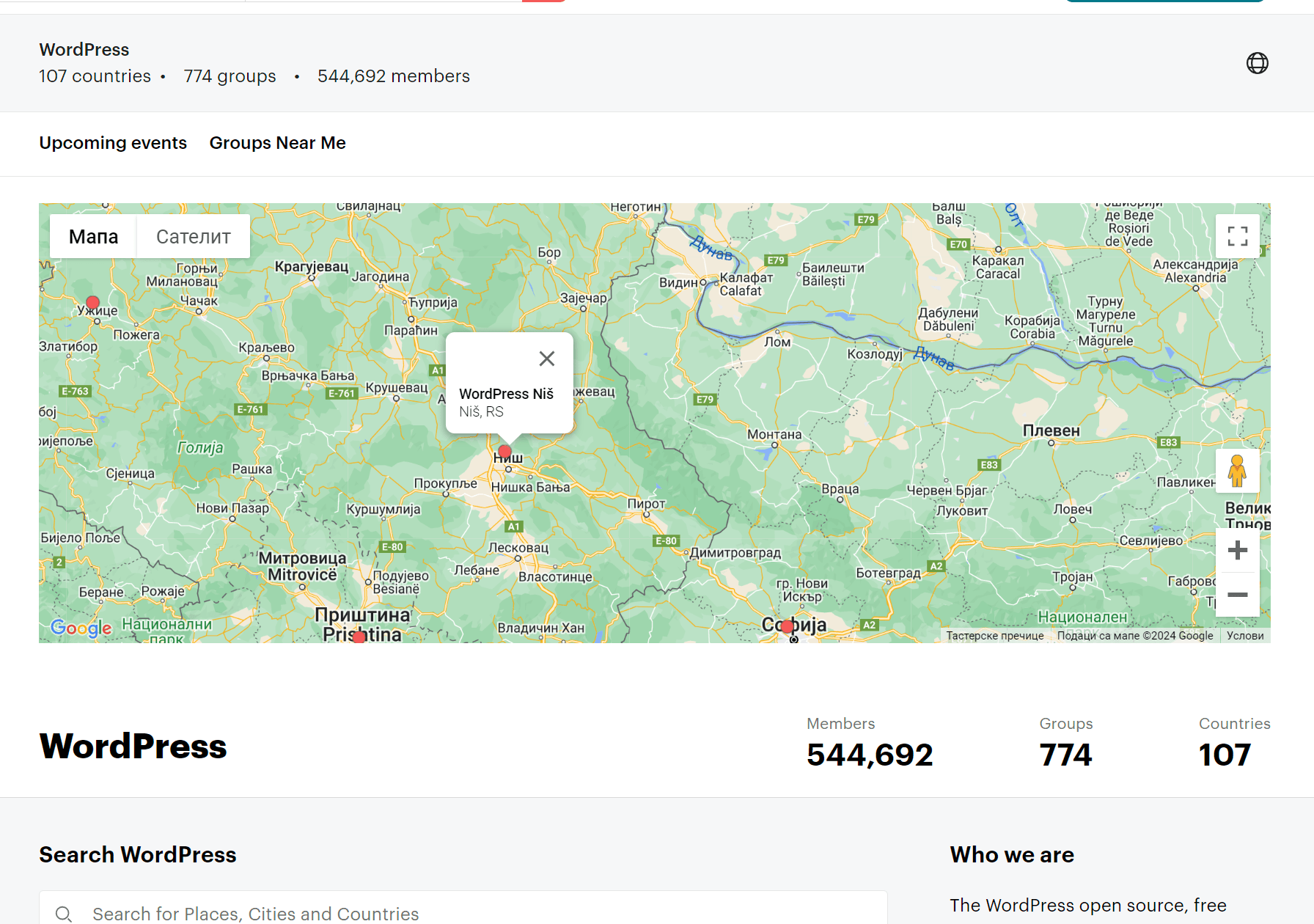Click the WordPress Niš popup title
Image resolution: width=1314 pixels, height=924 pixels.
[506, 394]
